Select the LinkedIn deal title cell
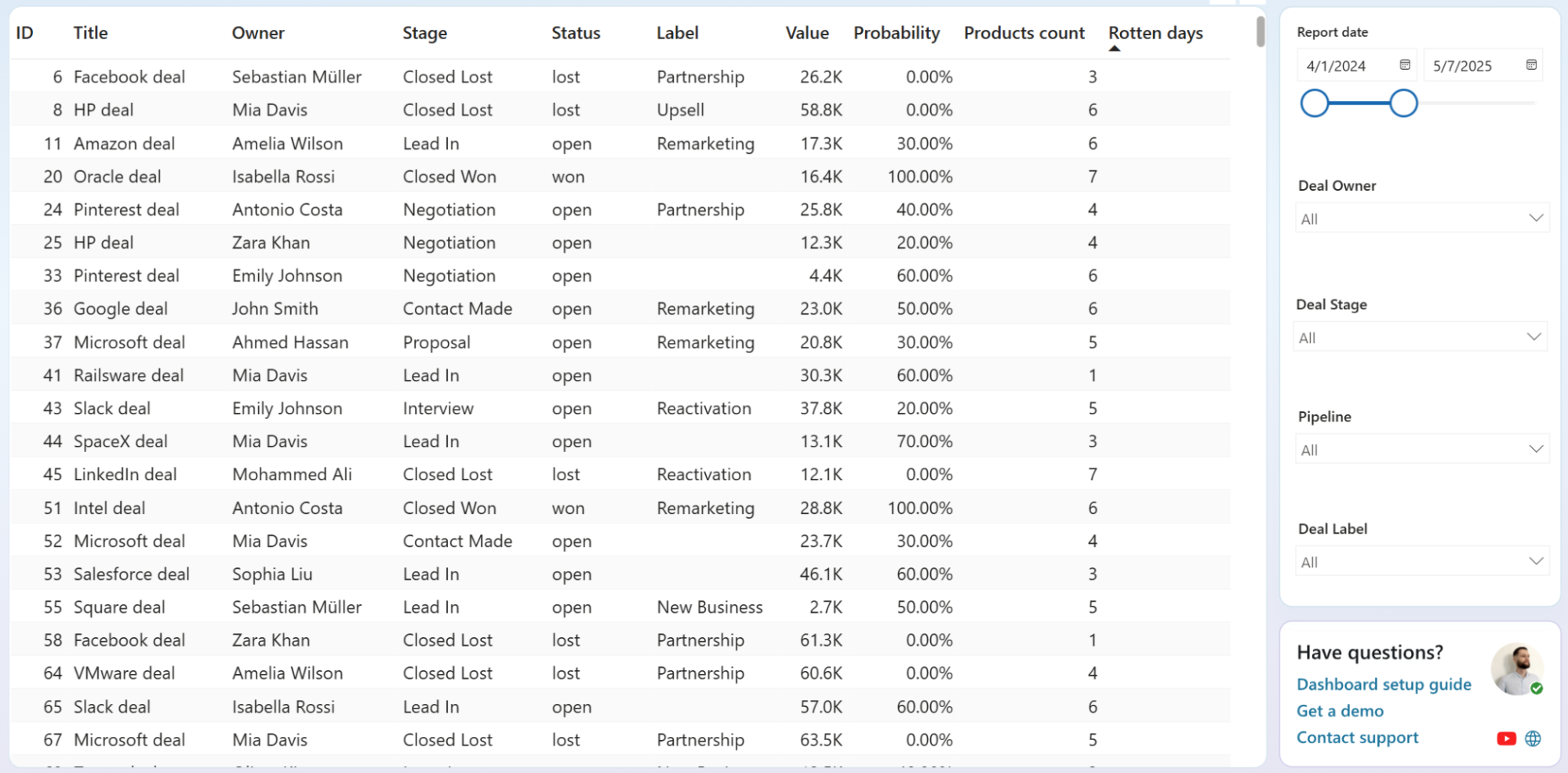Screen dimensions: 1568x773 pyautogui.click(x=125, y=474)
